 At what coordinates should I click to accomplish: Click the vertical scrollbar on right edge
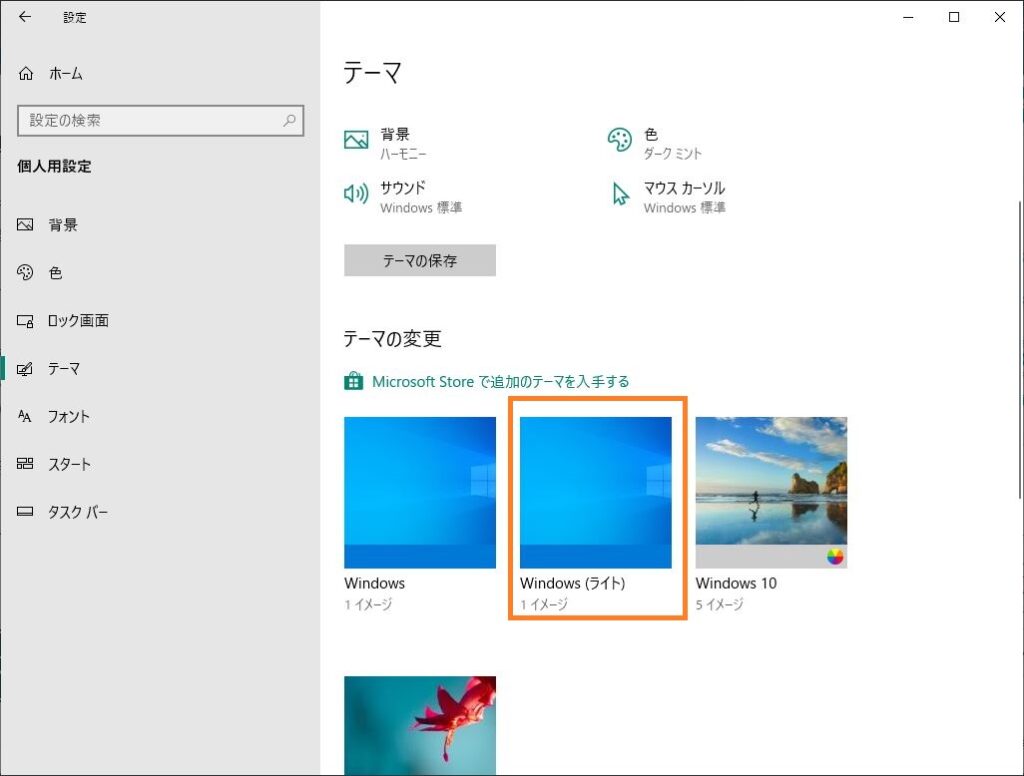1020,350
